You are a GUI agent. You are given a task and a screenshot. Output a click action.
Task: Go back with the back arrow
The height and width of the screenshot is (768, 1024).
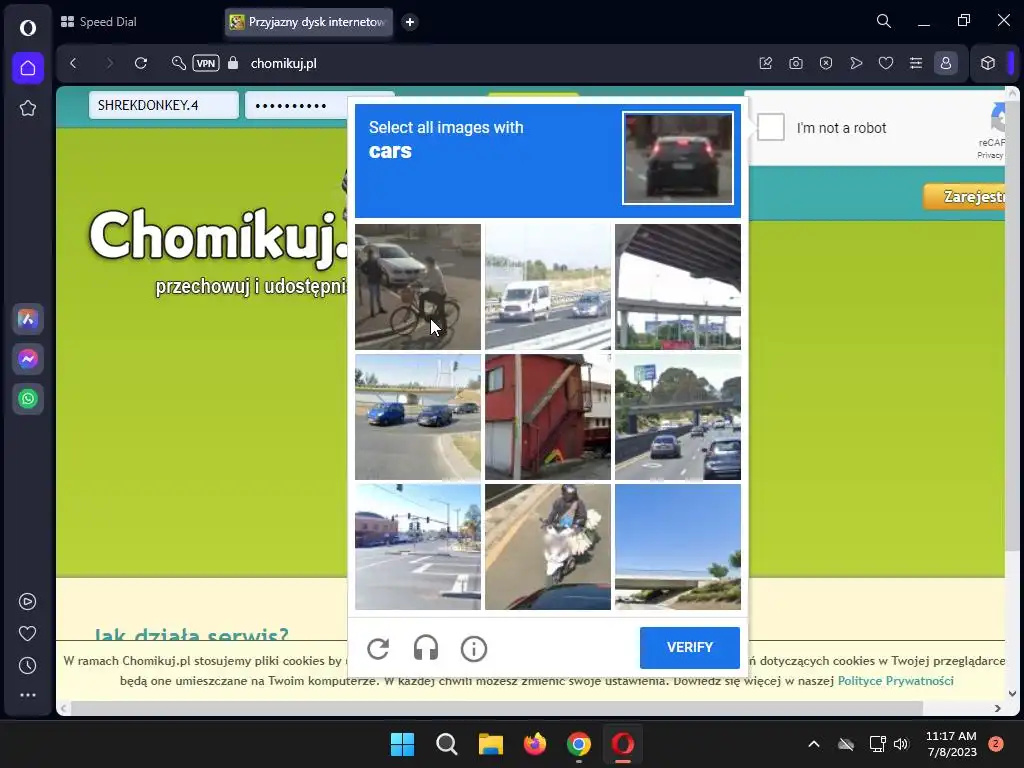[x=73, y=63]
